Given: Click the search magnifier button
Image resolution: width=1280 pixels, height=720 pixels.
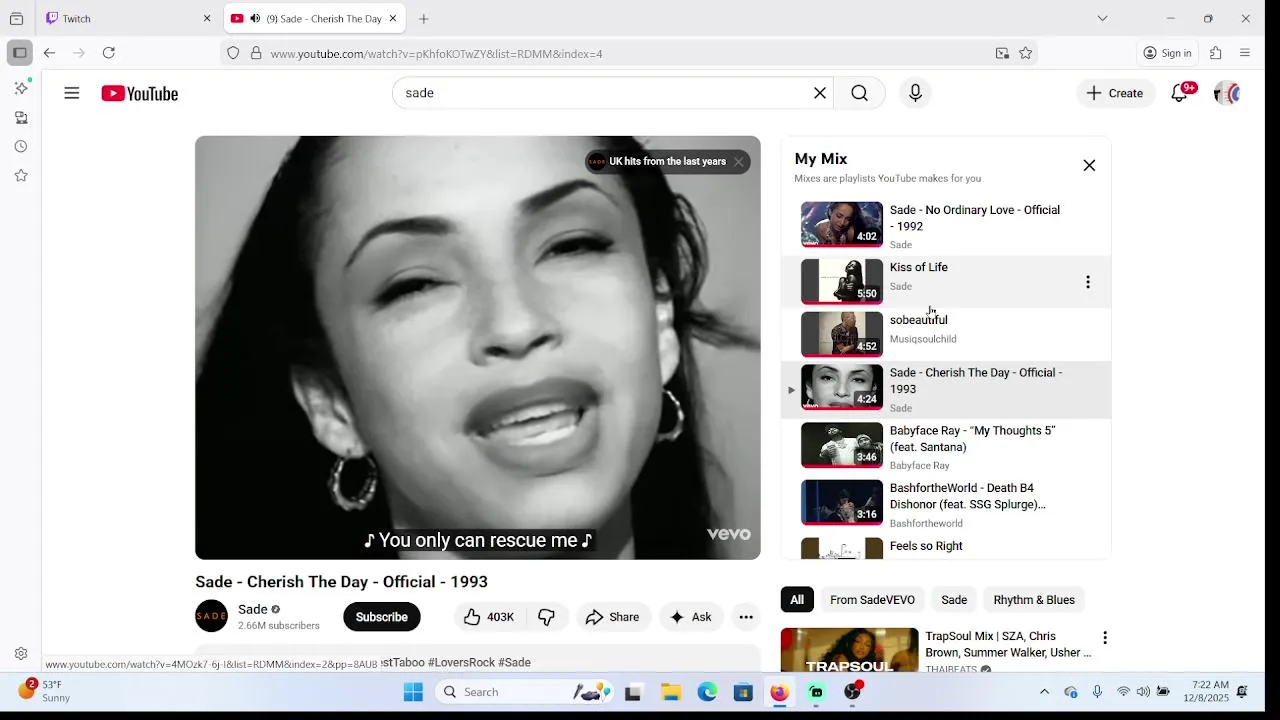Looking at the screenshot, I should 860,93.
